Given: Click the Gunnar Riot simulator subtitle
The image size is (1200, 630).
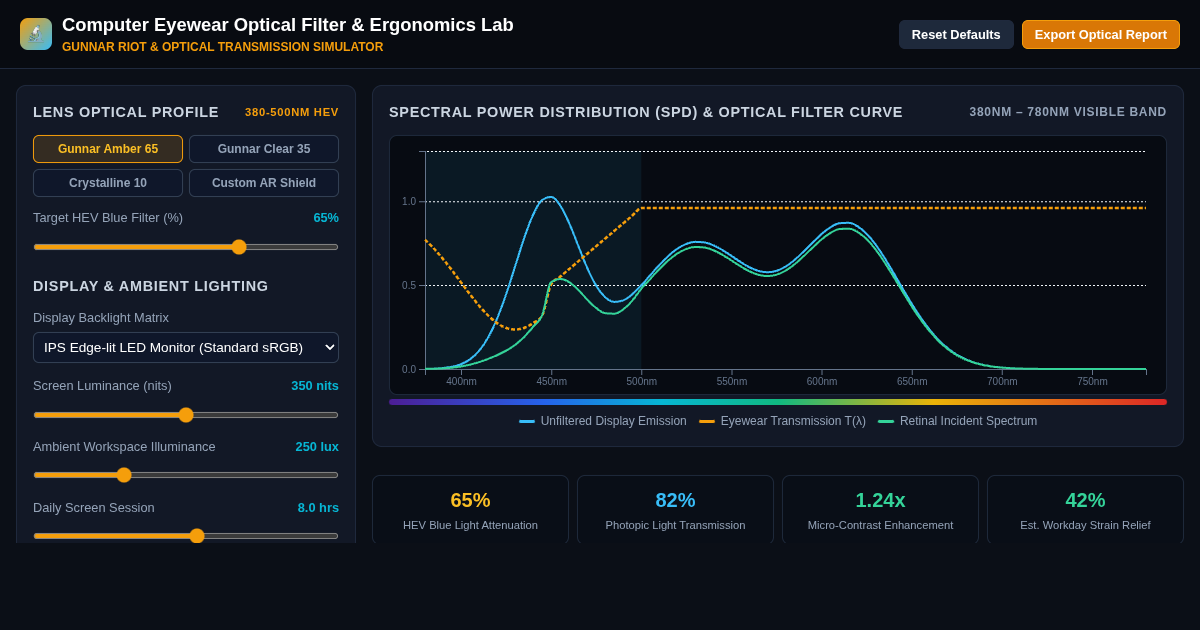Looking at the screenshot, I should tap(222, 47).
